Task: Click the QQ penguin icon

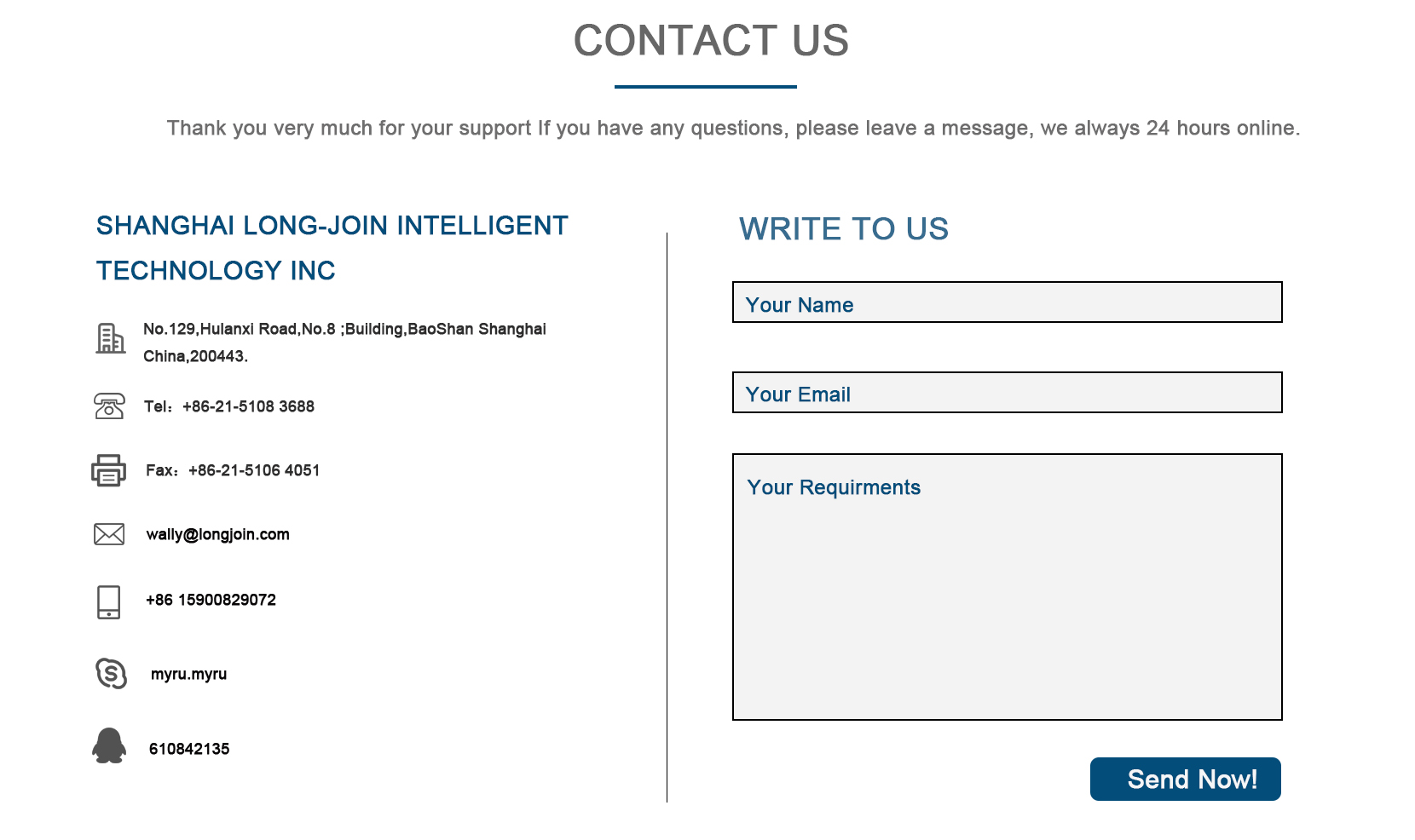Action: pyautogui.click(x=109, y=745)
